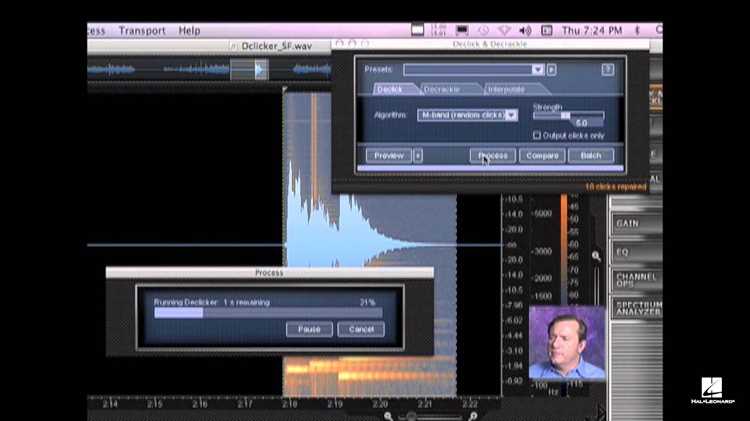
Task: Click the highlighted region in waveform overview
Action: point(249,70)
